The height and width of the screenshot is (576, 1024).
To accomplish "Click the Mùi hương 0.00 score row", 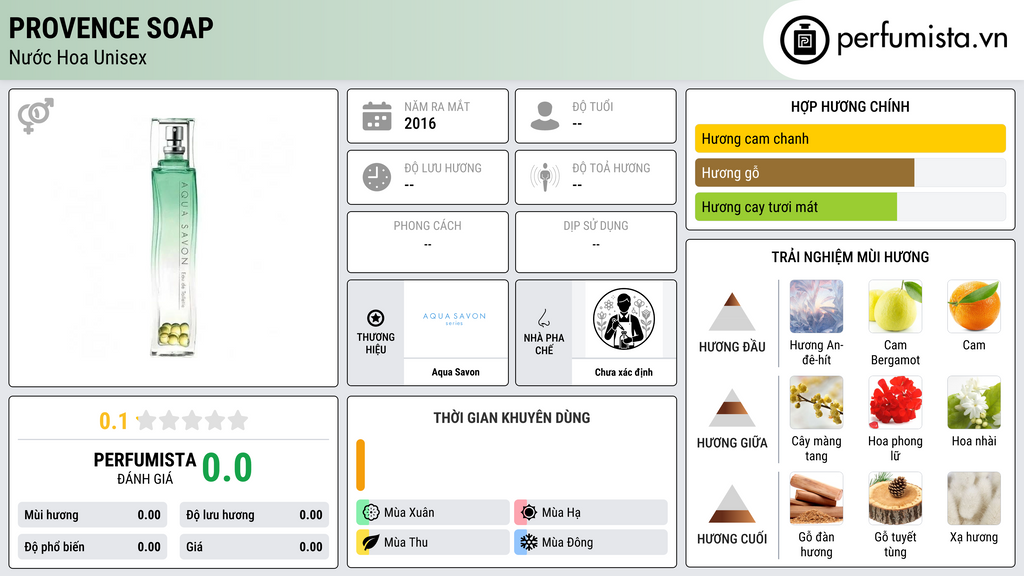I will [x=92, y=515].
